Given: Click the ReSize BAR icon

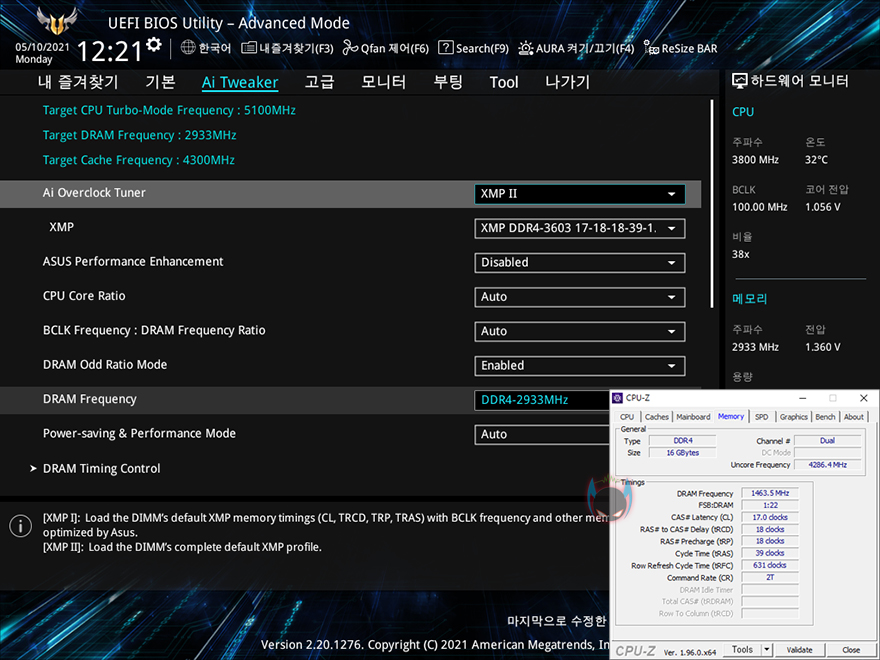Looking at the screenshot, I should (x=651, y=48).
